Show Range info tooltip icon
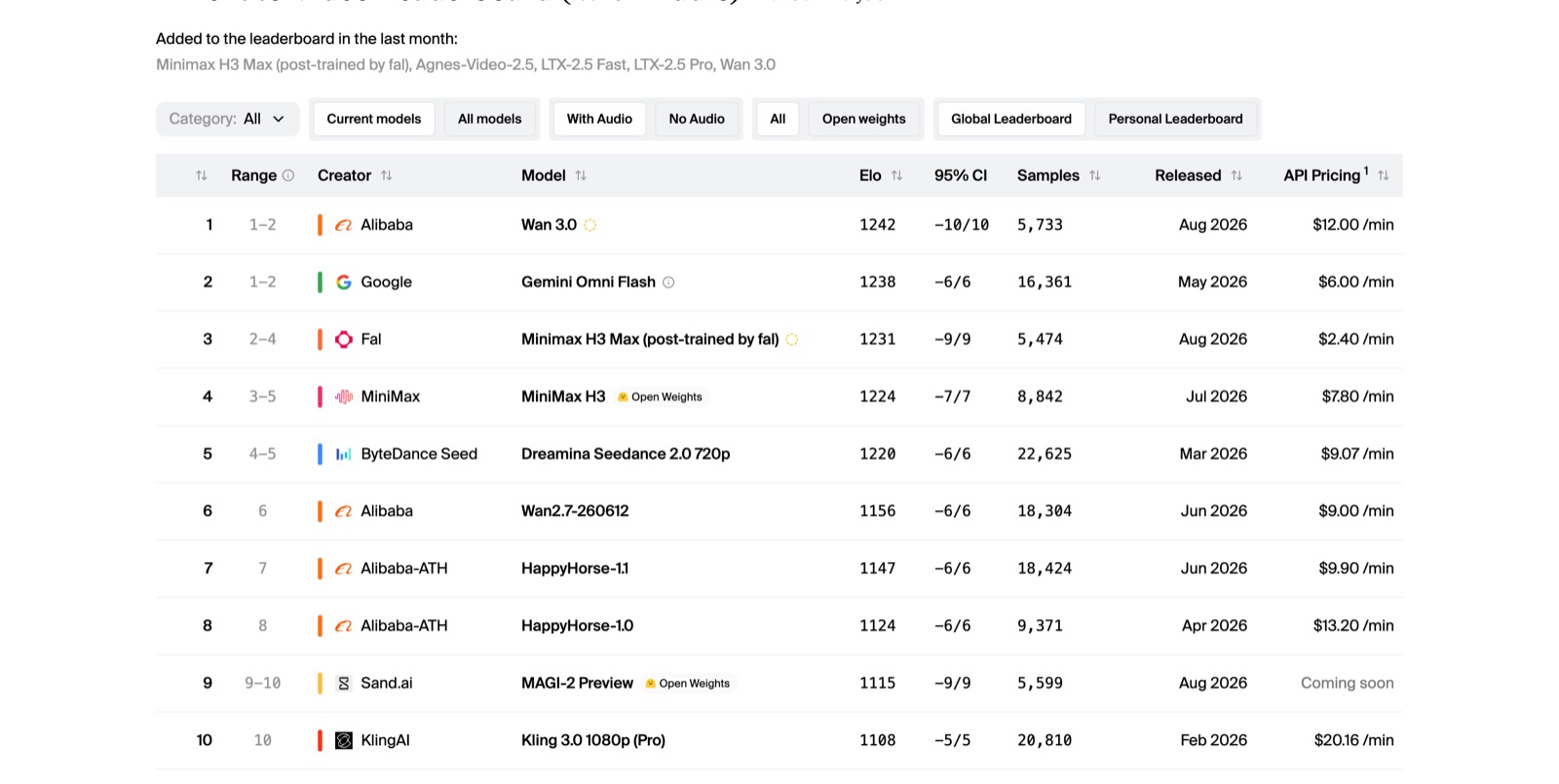 click(288, 175)
